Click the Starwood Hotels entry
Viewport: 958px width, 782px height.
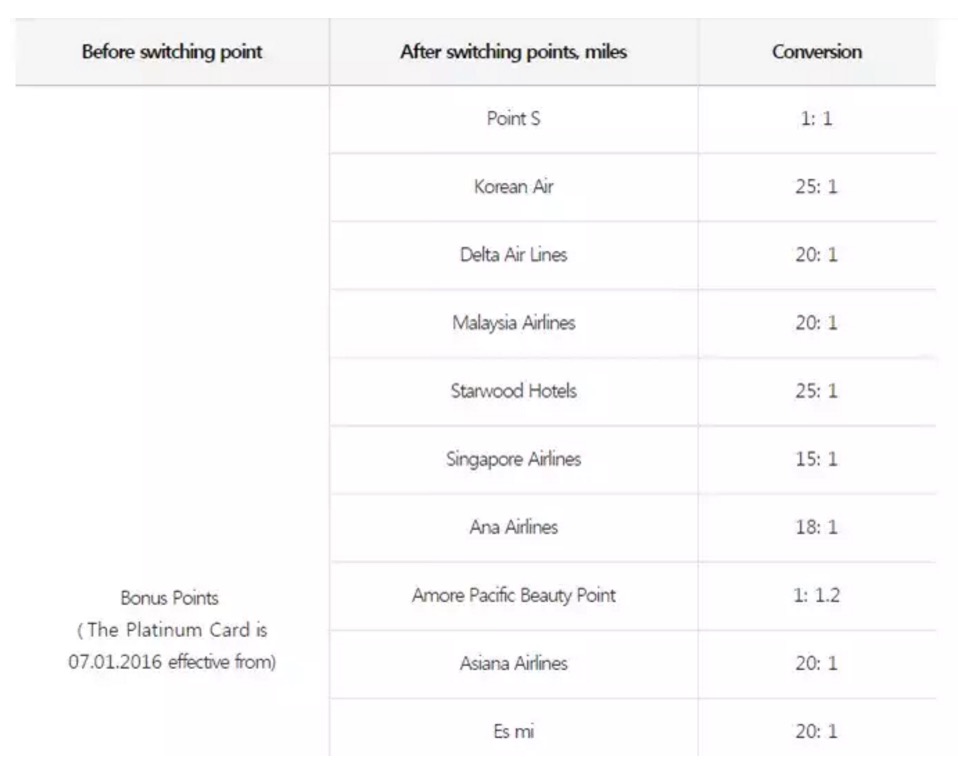513,391
